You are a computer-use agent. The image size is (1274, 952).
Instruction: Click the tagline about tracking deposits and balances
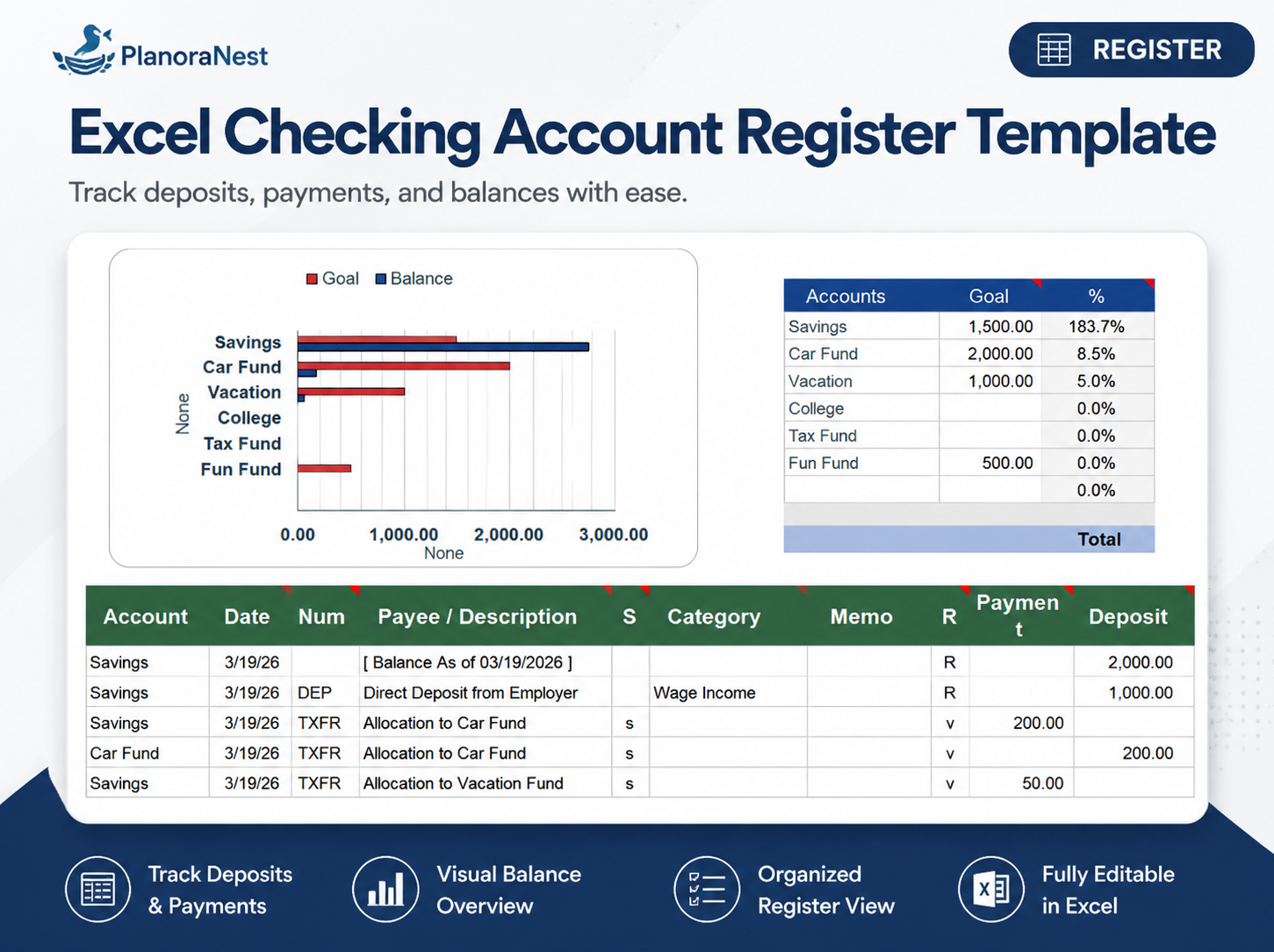click(378, 192)
